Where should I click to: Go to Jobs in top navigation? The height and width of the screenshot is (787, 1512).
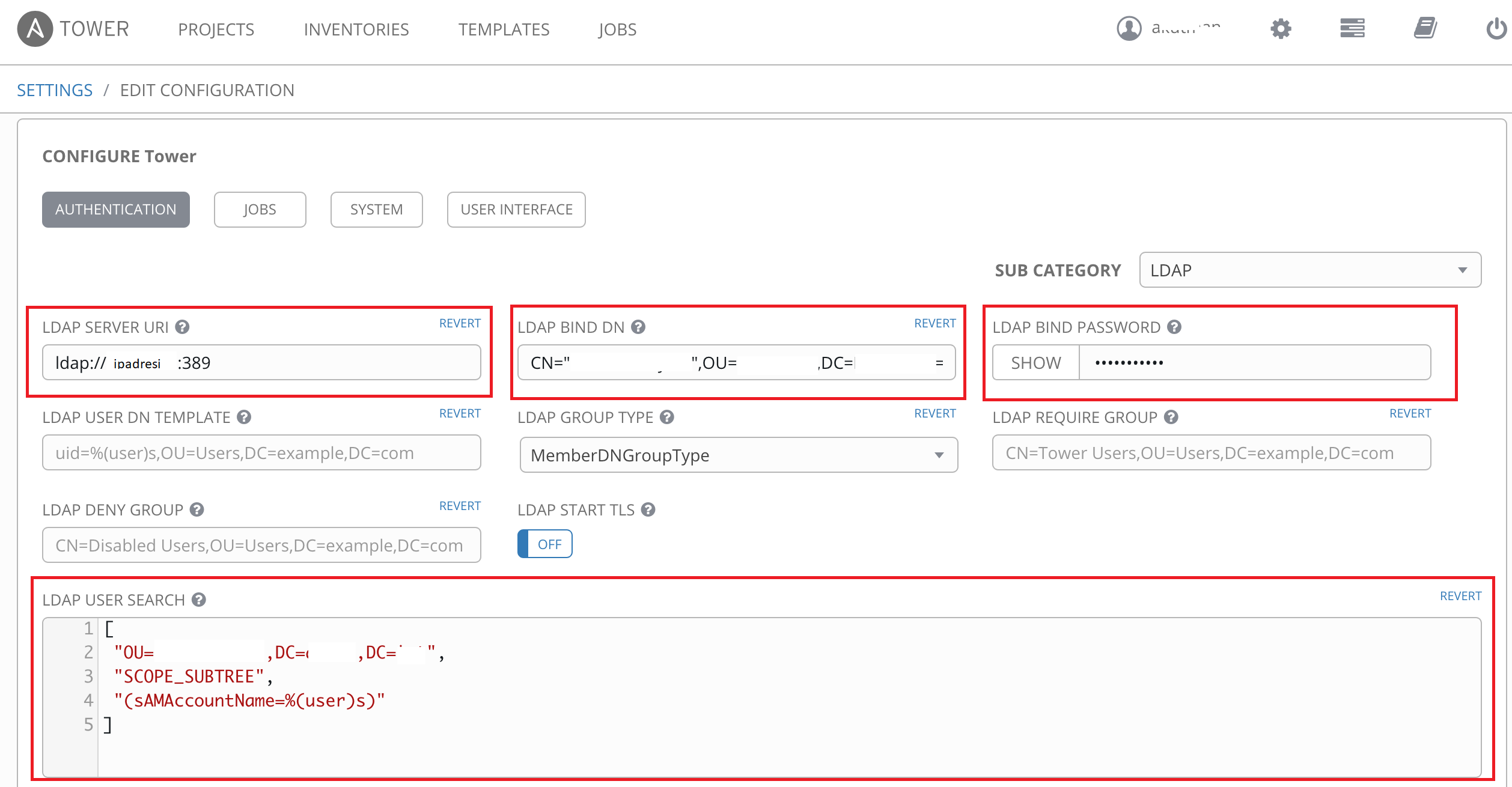[617, 29]
